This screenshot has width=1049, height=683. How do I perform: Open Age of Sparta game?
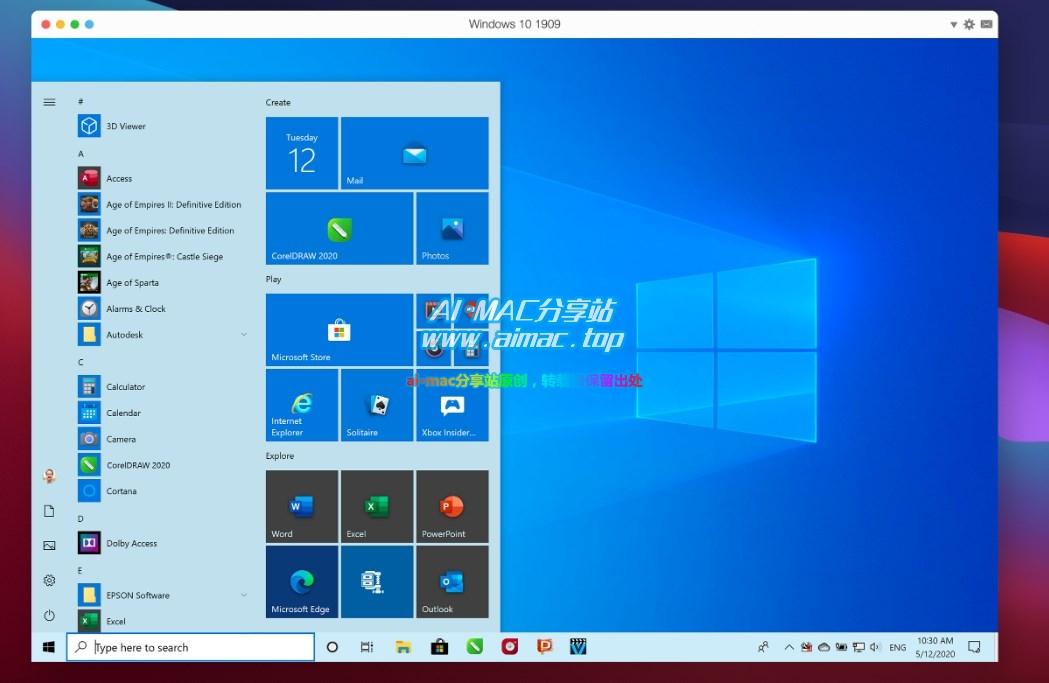pyautogui.click(x=161, y=283)
